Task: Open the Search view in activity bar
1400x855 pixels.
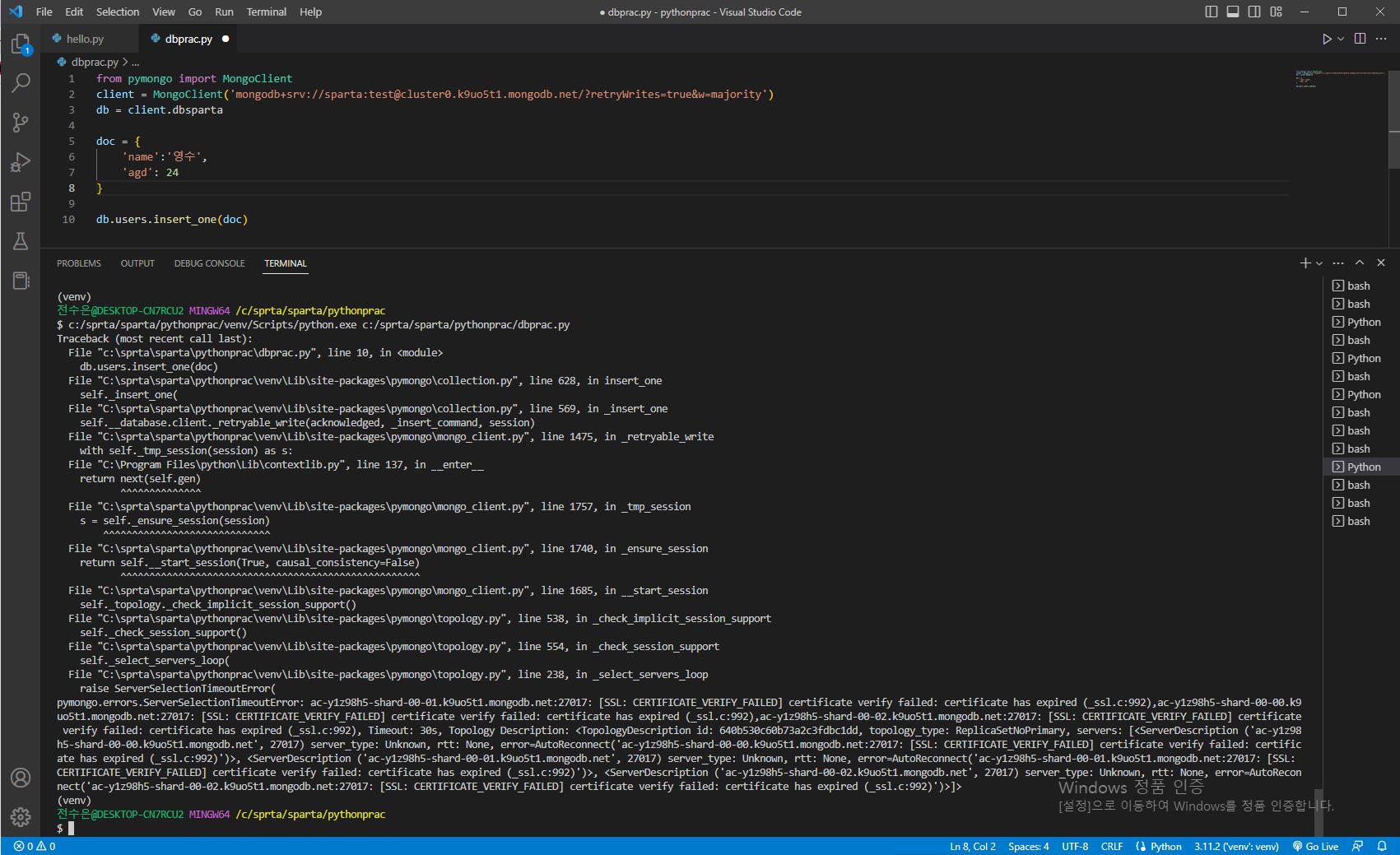Action: tap(21, 82)
